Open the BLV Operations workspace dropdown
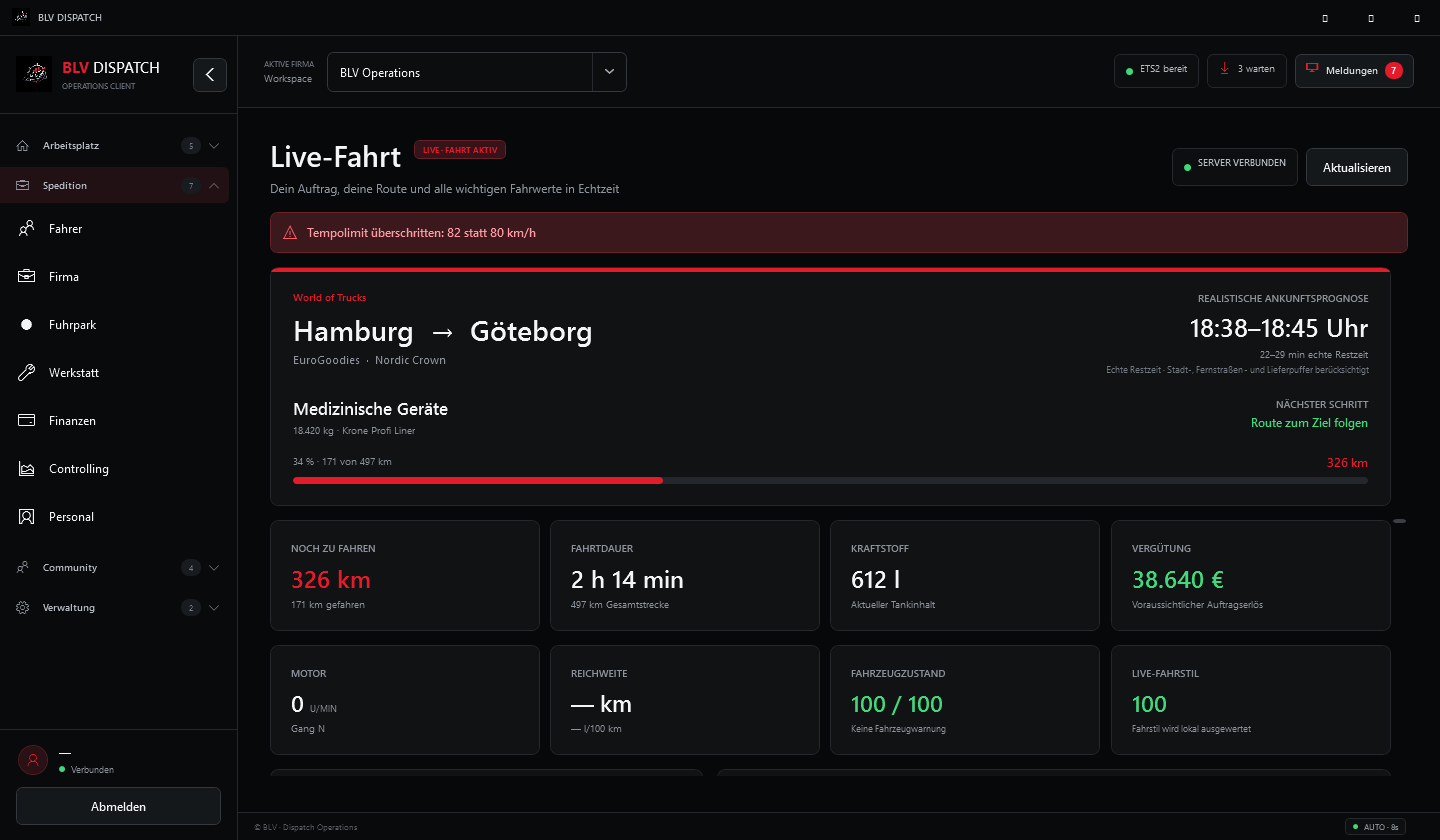Screen dimensions: 1440x840 pyautogui.click(x=477, y=72)
